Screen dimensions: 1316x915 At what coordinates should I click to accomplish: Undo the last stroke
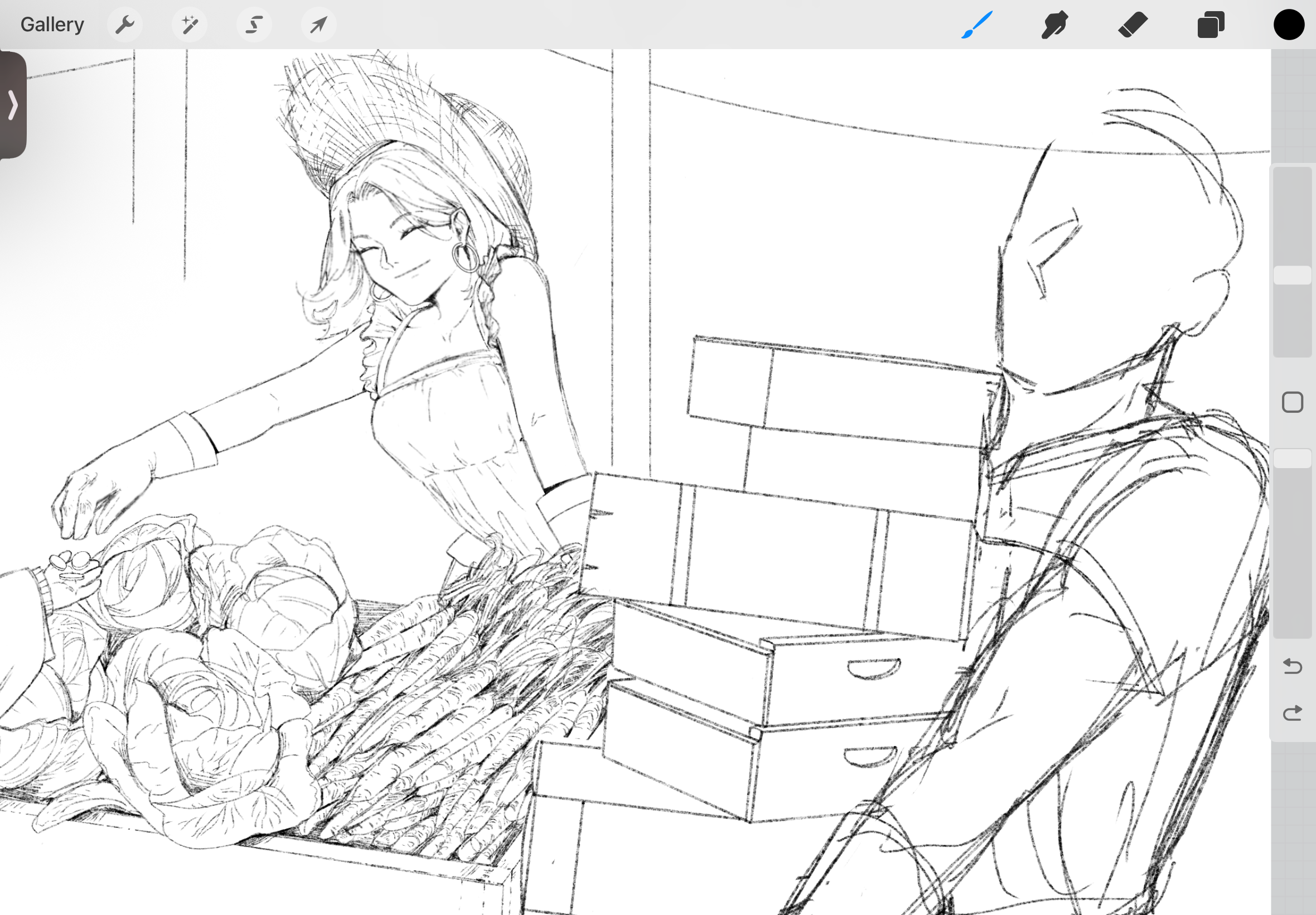pos(1293,666)
